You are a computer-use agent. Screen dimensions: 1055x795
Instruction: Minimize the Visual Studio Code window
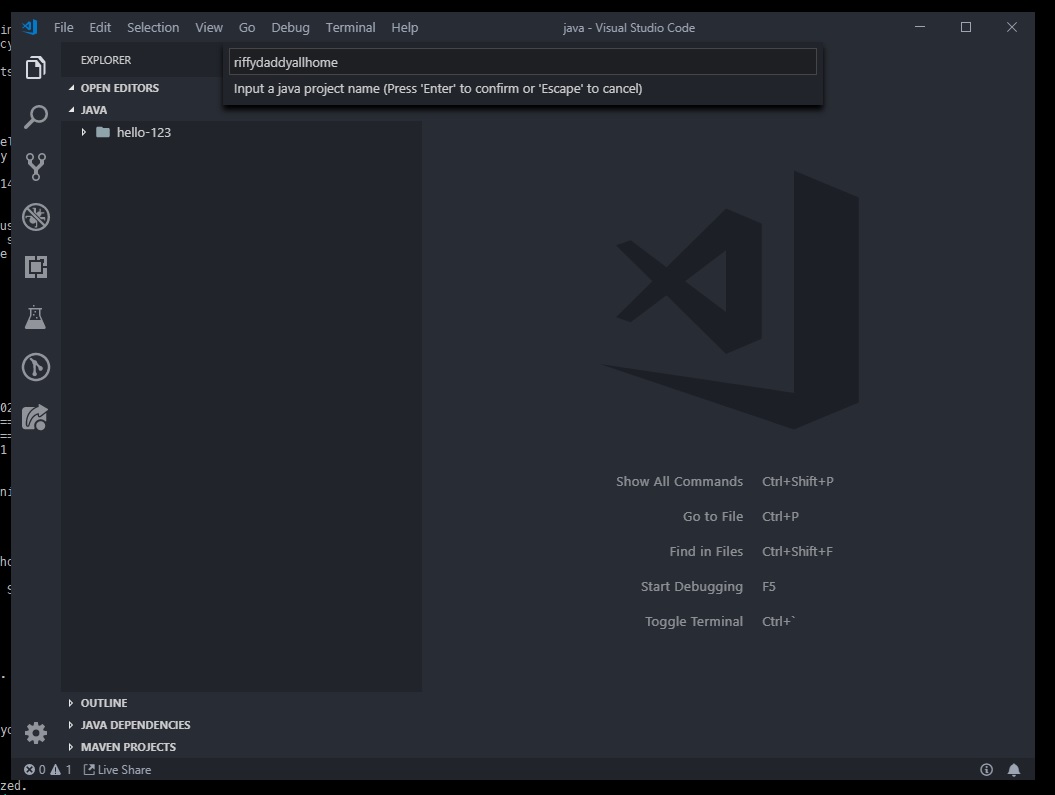[920, 27]
